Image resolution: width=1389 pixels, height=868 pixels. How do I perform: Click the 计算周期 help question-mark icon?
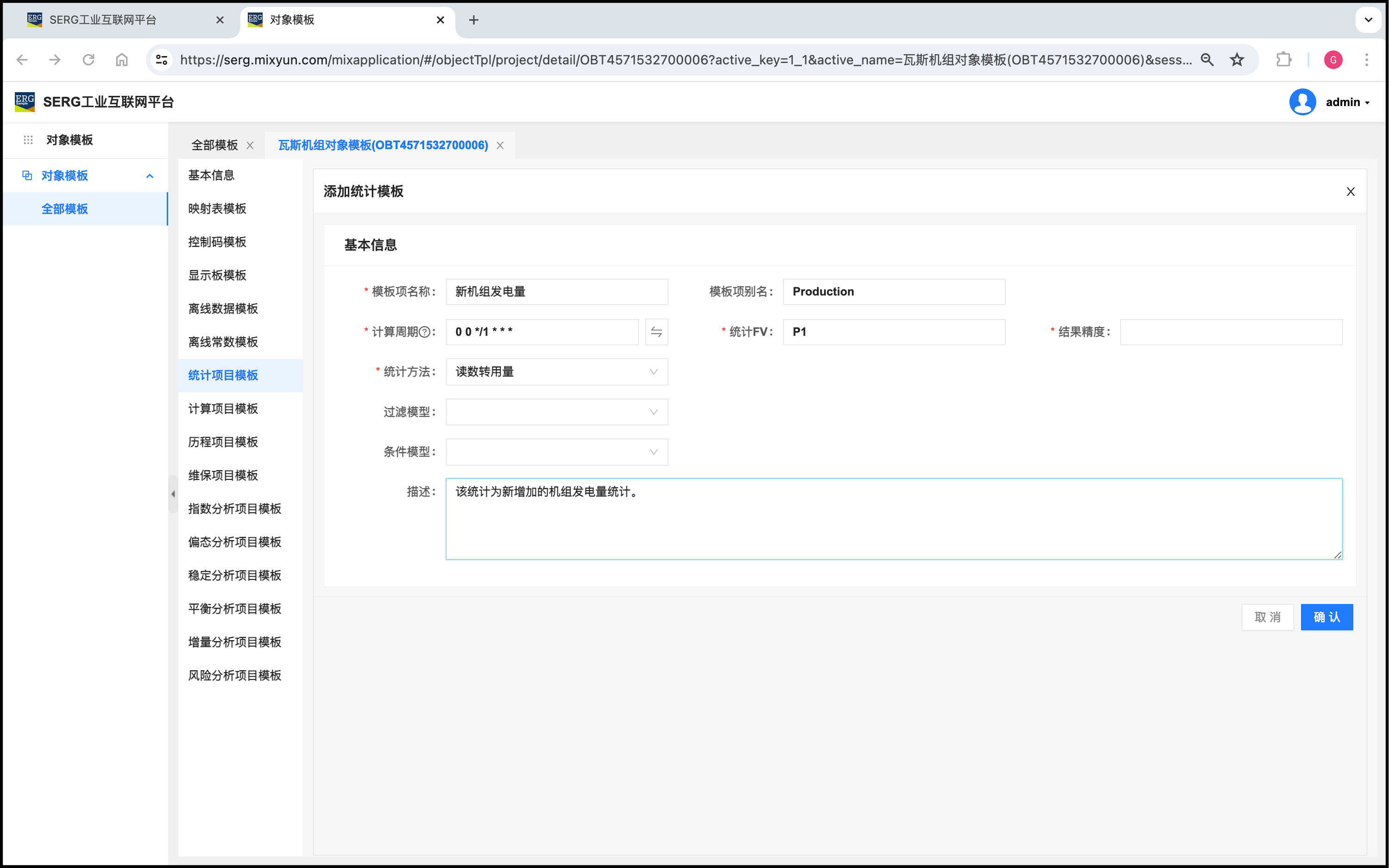(x=424, y=332)
